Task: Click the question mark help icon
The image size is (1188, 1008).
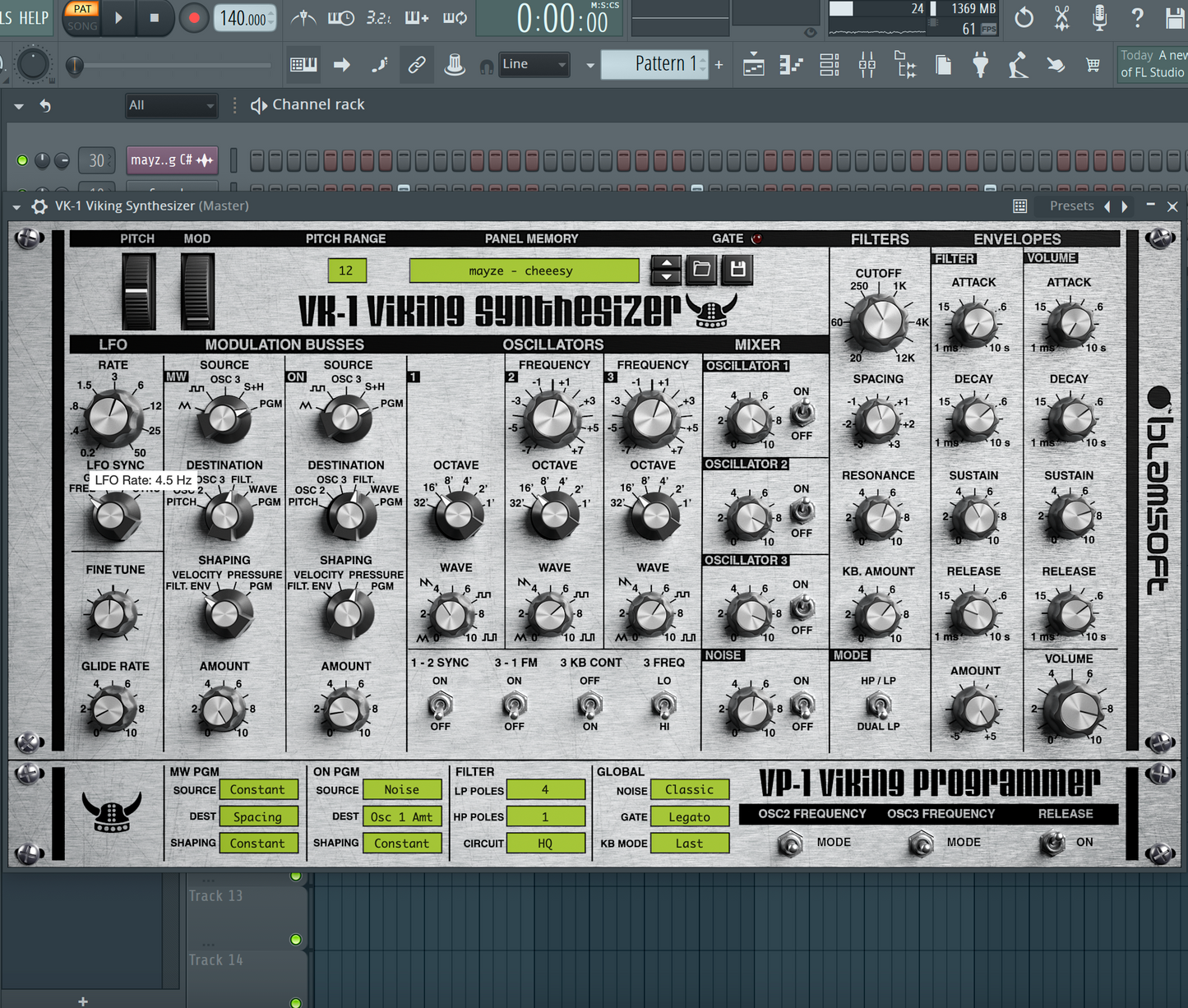Action: 1137,17
